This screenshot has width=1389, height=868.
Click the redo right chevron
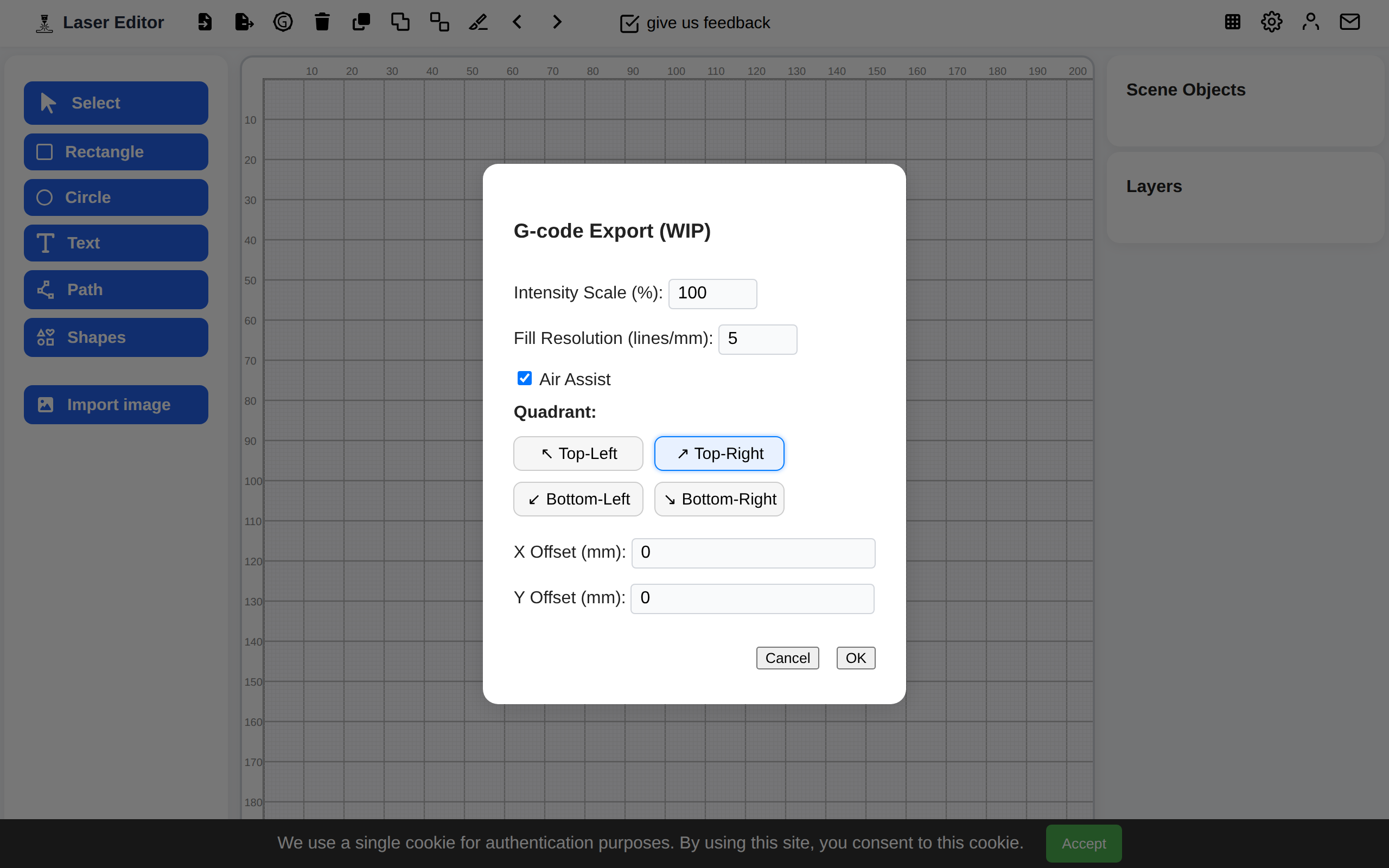pos(557,22)
